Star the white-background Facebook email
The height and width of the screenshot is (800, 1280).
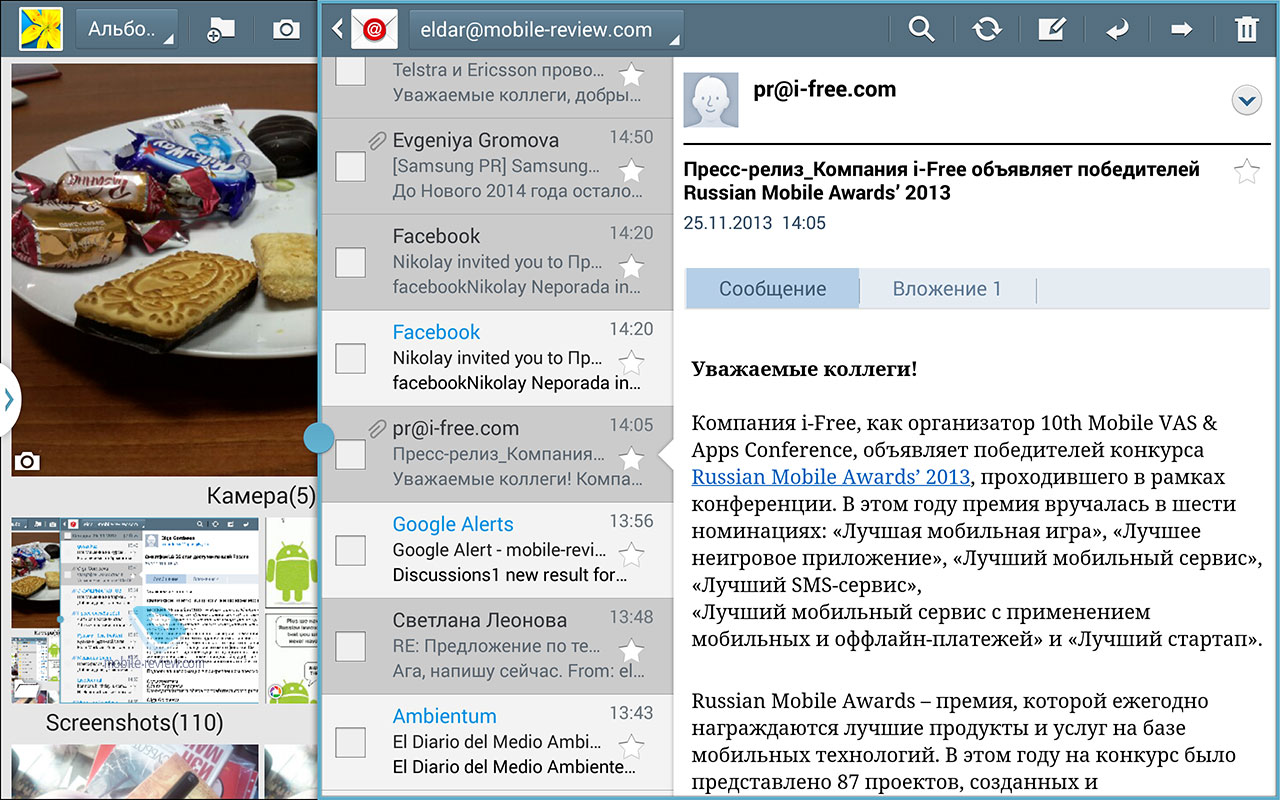click(x=631, y=362)
